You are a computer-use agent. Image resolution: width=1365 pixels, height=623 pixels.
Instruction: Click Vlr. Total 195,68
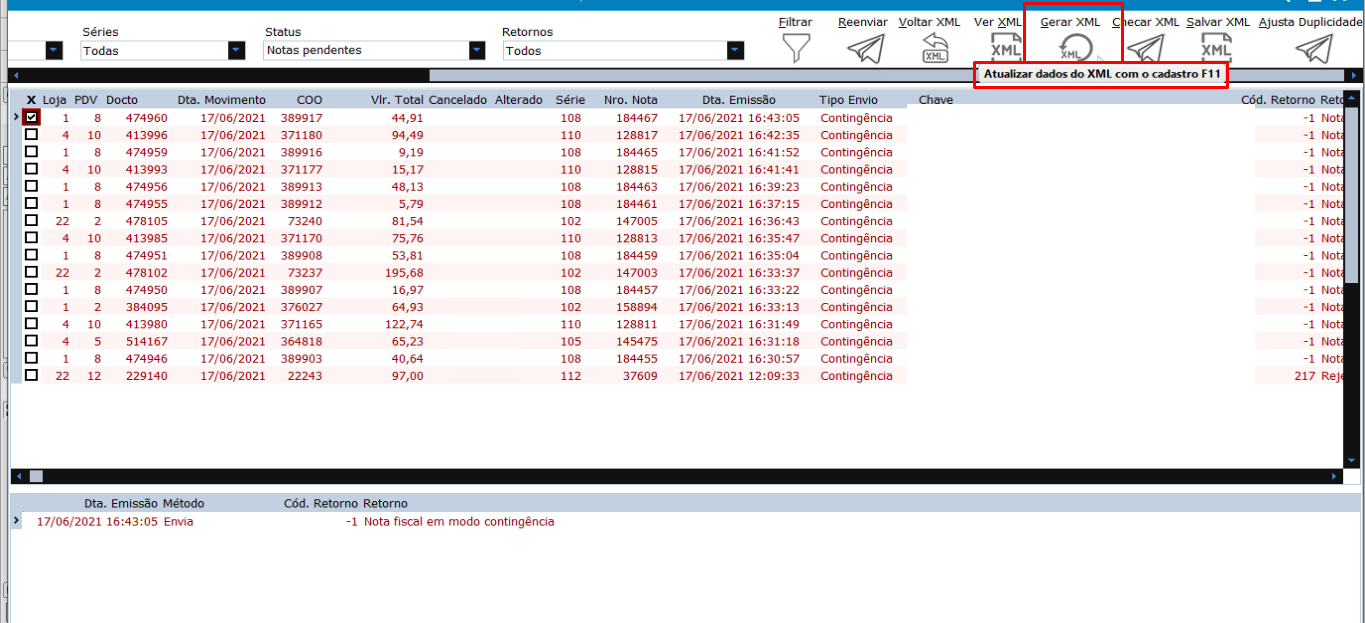tap(404, 272)
